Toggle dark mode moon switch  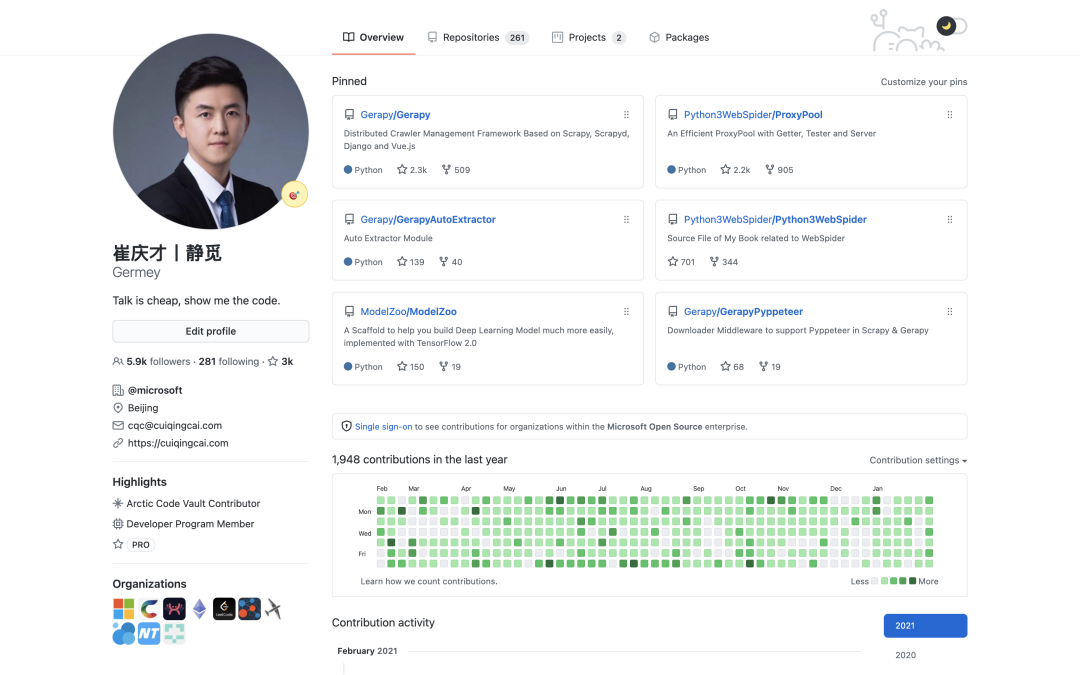[x=952, y=26]
